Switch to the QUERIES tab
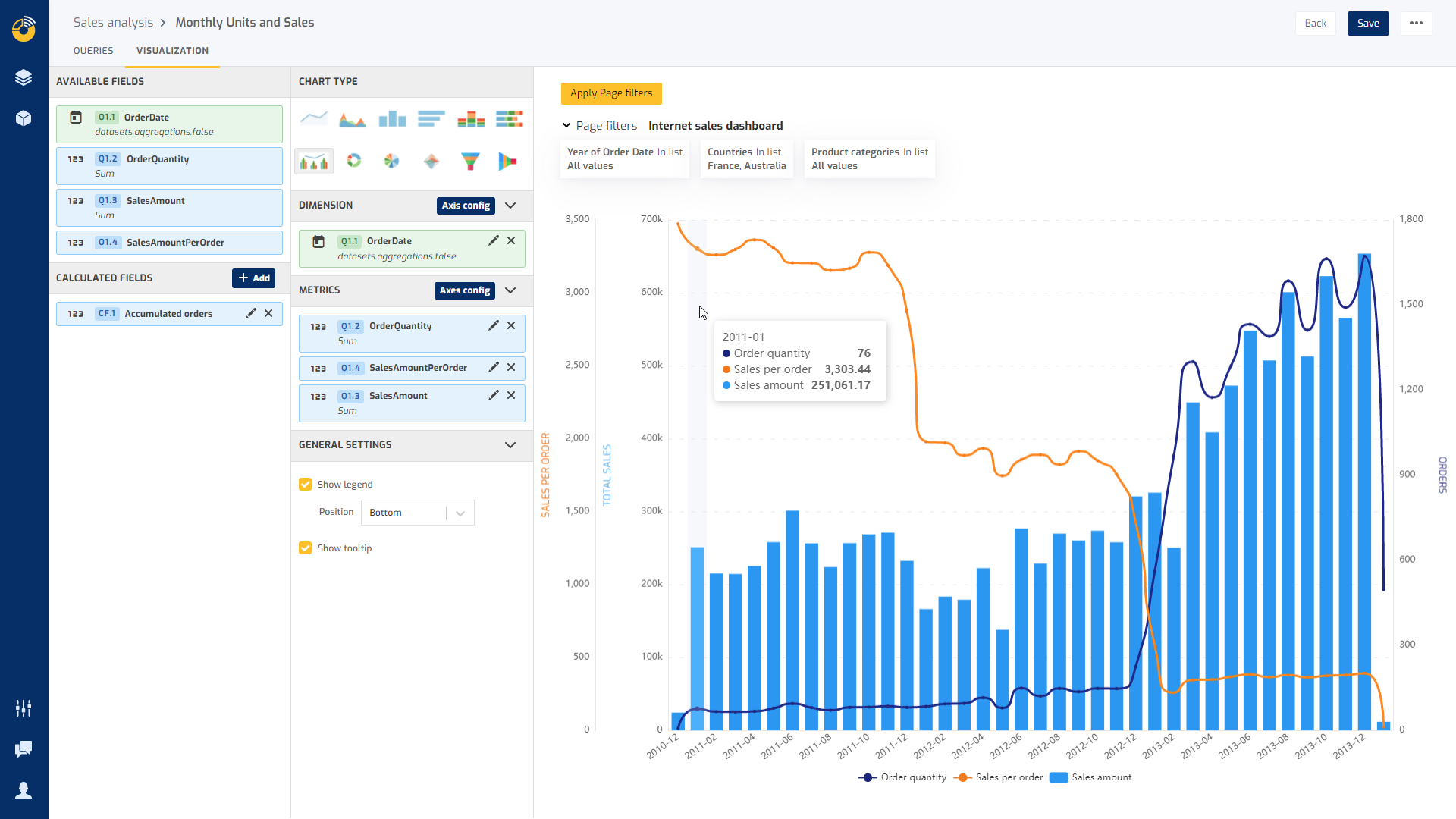The width and height of the screenshot is (1456, 819). pos(94,50)
